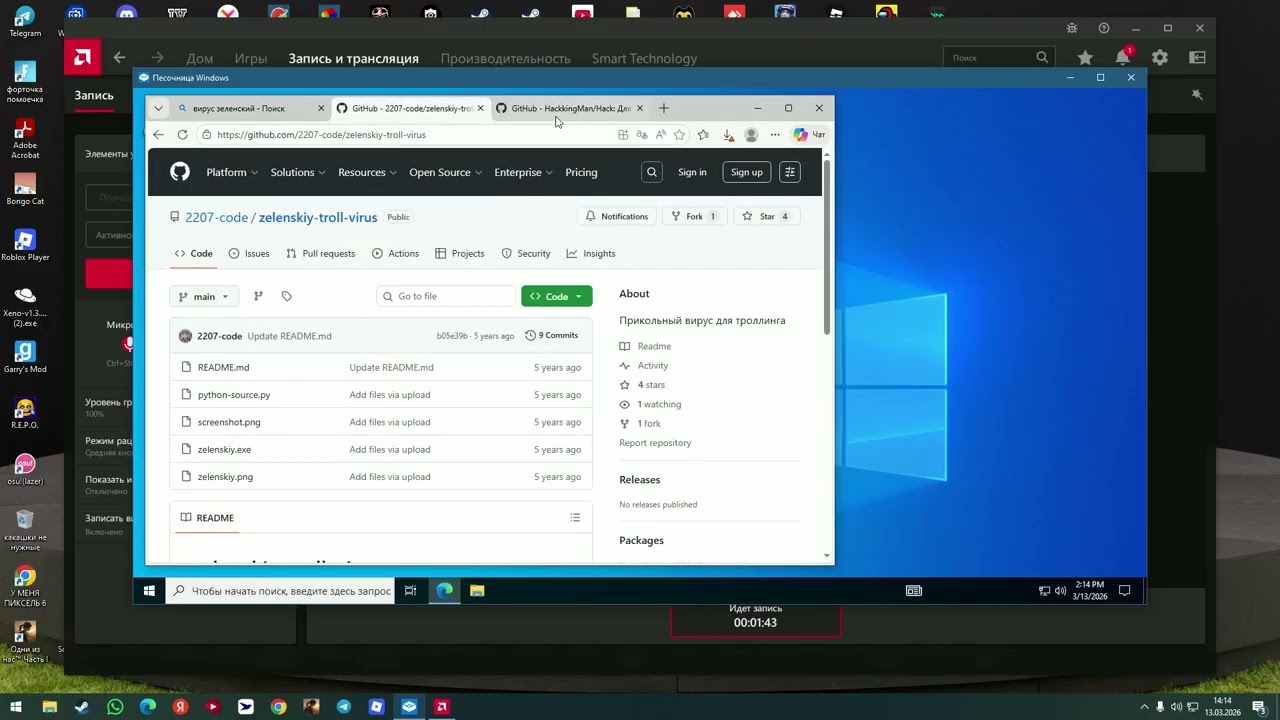Switch to the Issues repository tab
This screenshot has width=1280, height=720.
[249, 254]
